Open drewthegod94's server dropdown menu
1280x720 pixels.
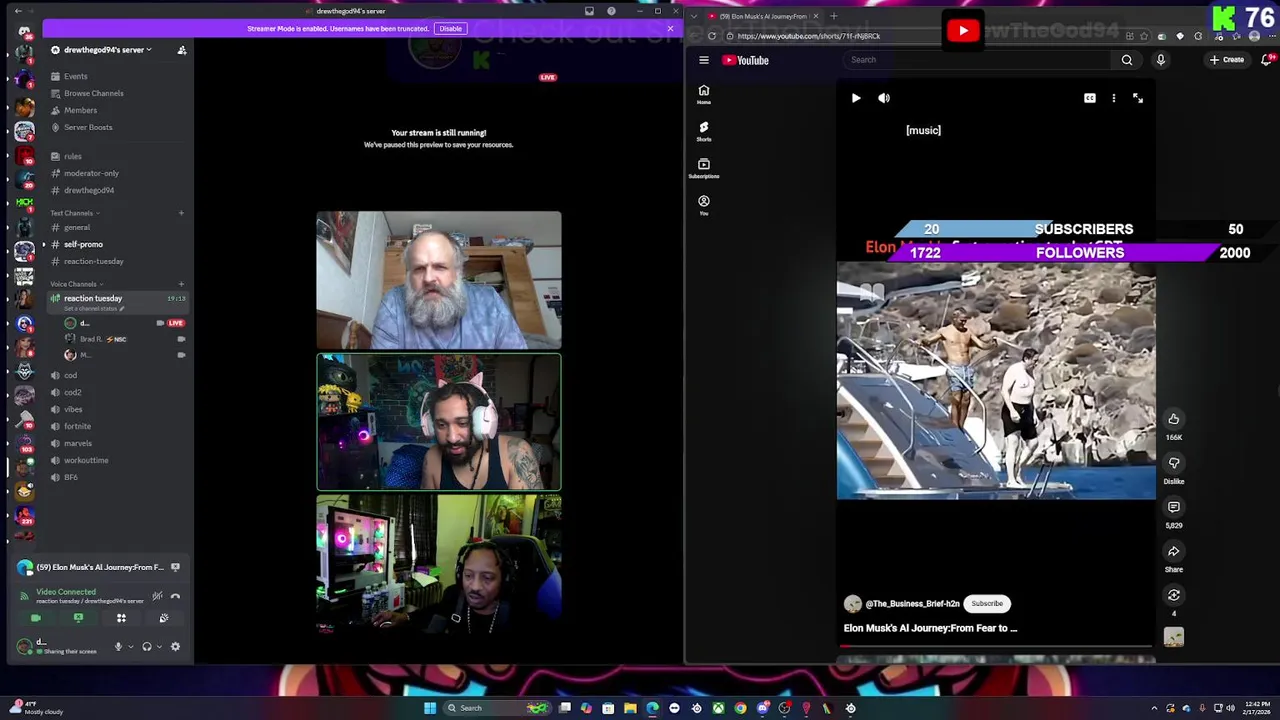[108, 50]
